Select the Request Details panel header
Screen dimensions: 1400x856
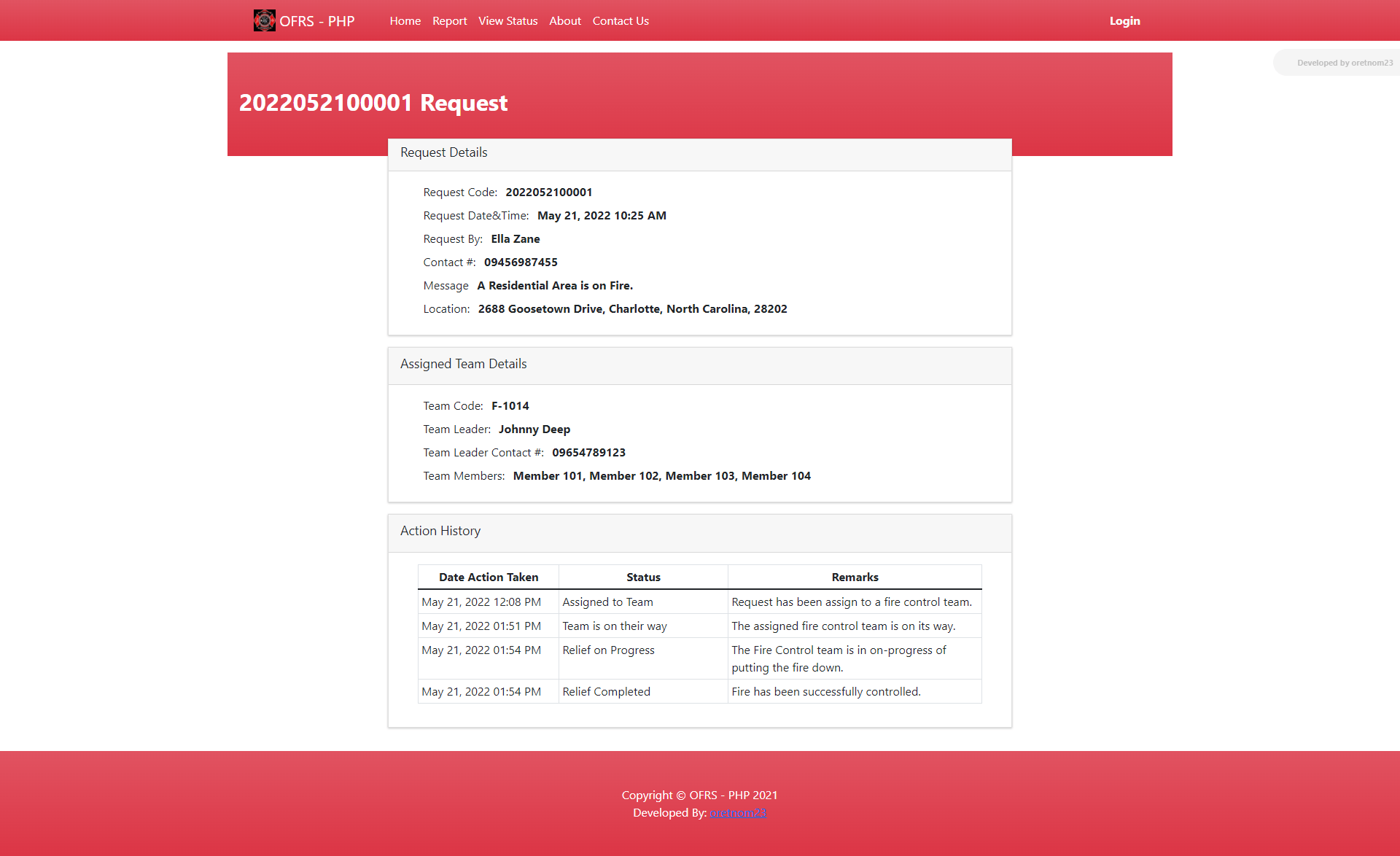(443, 152)
